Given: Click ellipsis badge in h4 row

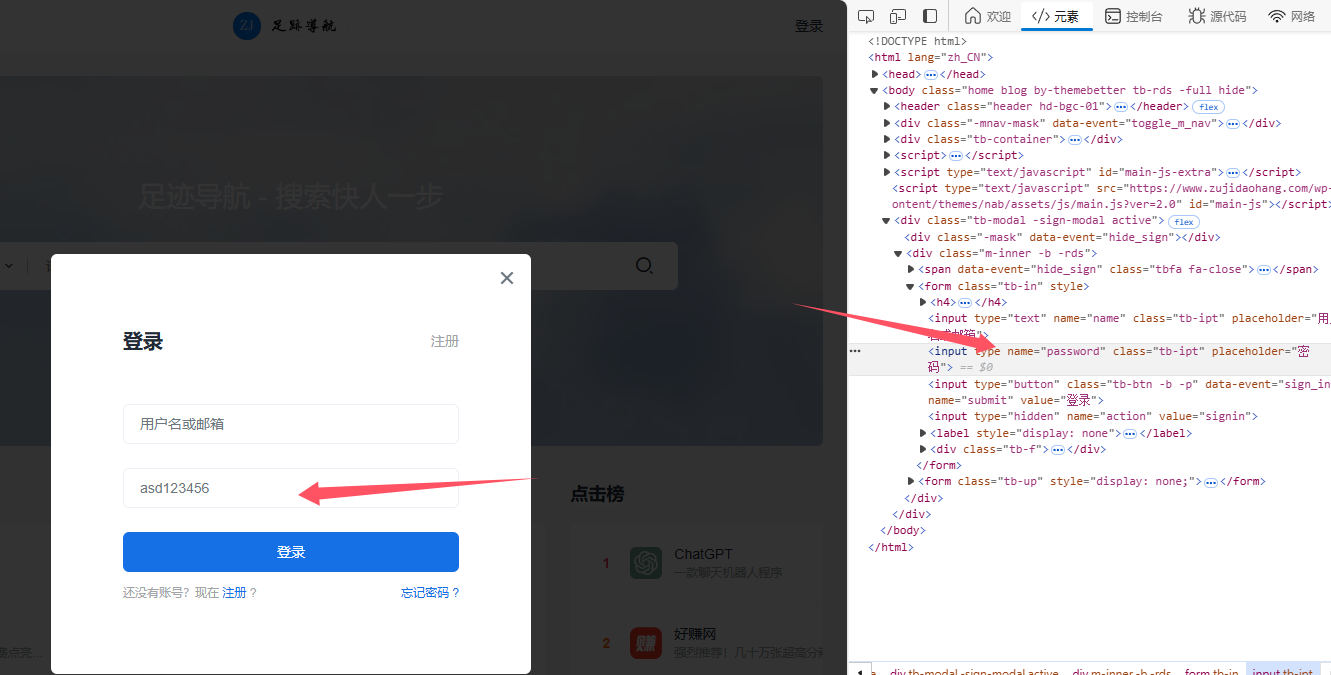Looking at the screenshot, I should pyautogui.click(x=964, y=302).
